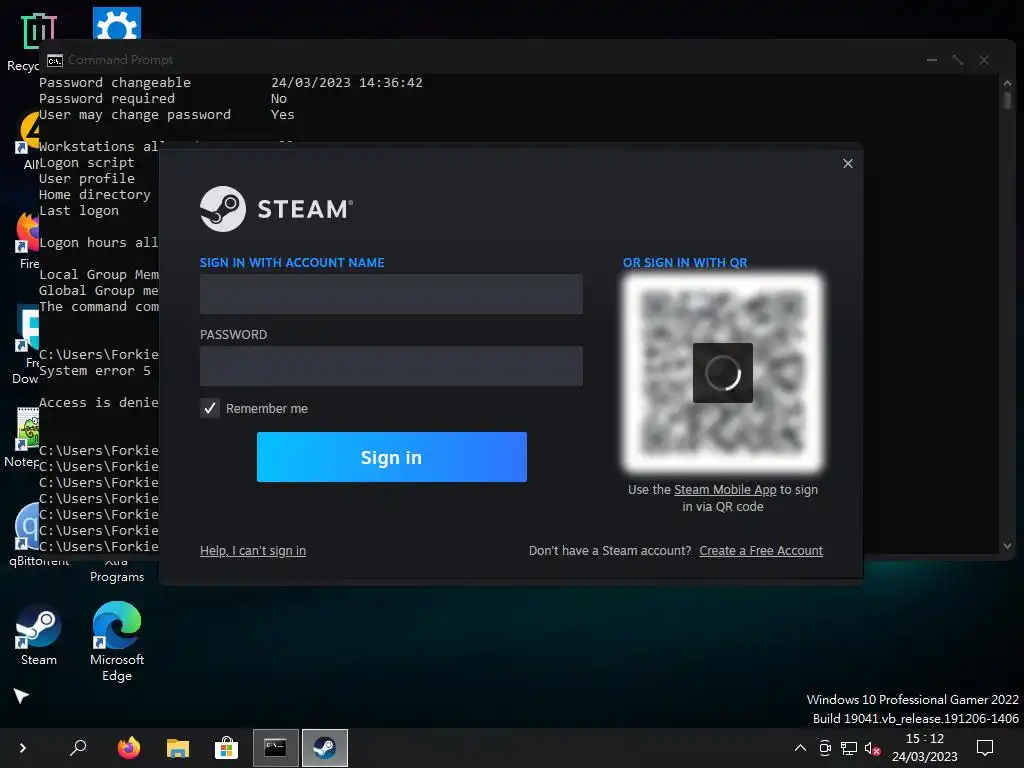Screen dimensions: 1024x768
Task: Switch to Command Prompt taskbar button
Action: [x=276, y=748]
